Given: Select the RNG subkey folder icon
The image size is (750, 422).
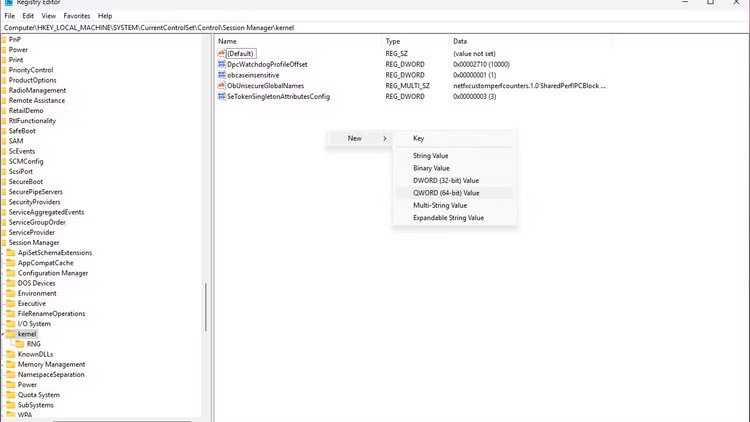Looking at the screenshot, I should coord(20,344).
